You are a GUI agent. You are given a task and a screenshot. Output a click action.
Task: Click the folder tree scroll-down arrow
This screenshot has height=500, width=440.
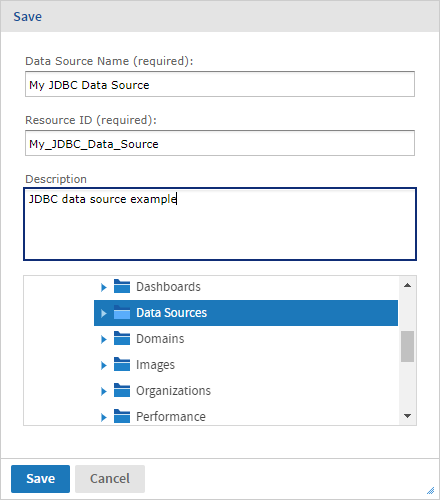(x=407, y=416)
